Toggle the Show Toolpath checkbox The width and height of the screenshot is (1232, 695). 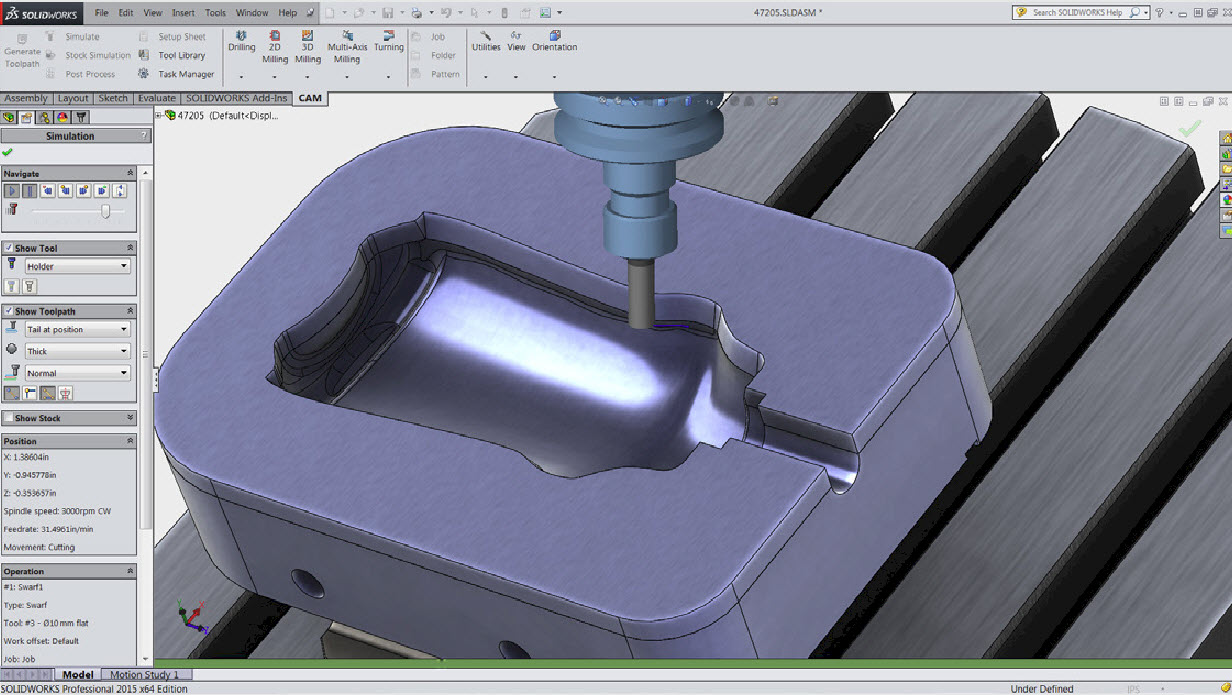pos(9,311)
